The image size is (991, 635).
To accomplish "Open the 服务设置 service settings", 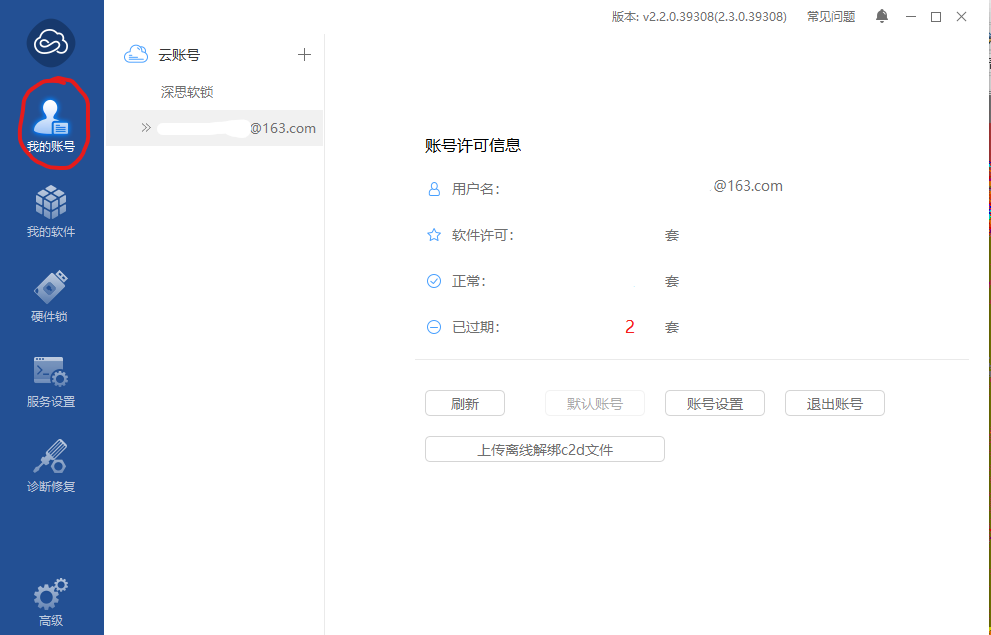I will coord(51,381).
